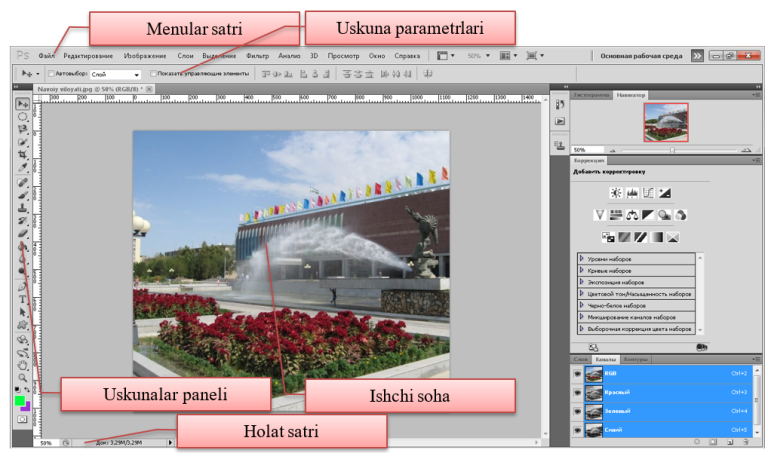Hide the Зеленый channel eye

[577, 411]
